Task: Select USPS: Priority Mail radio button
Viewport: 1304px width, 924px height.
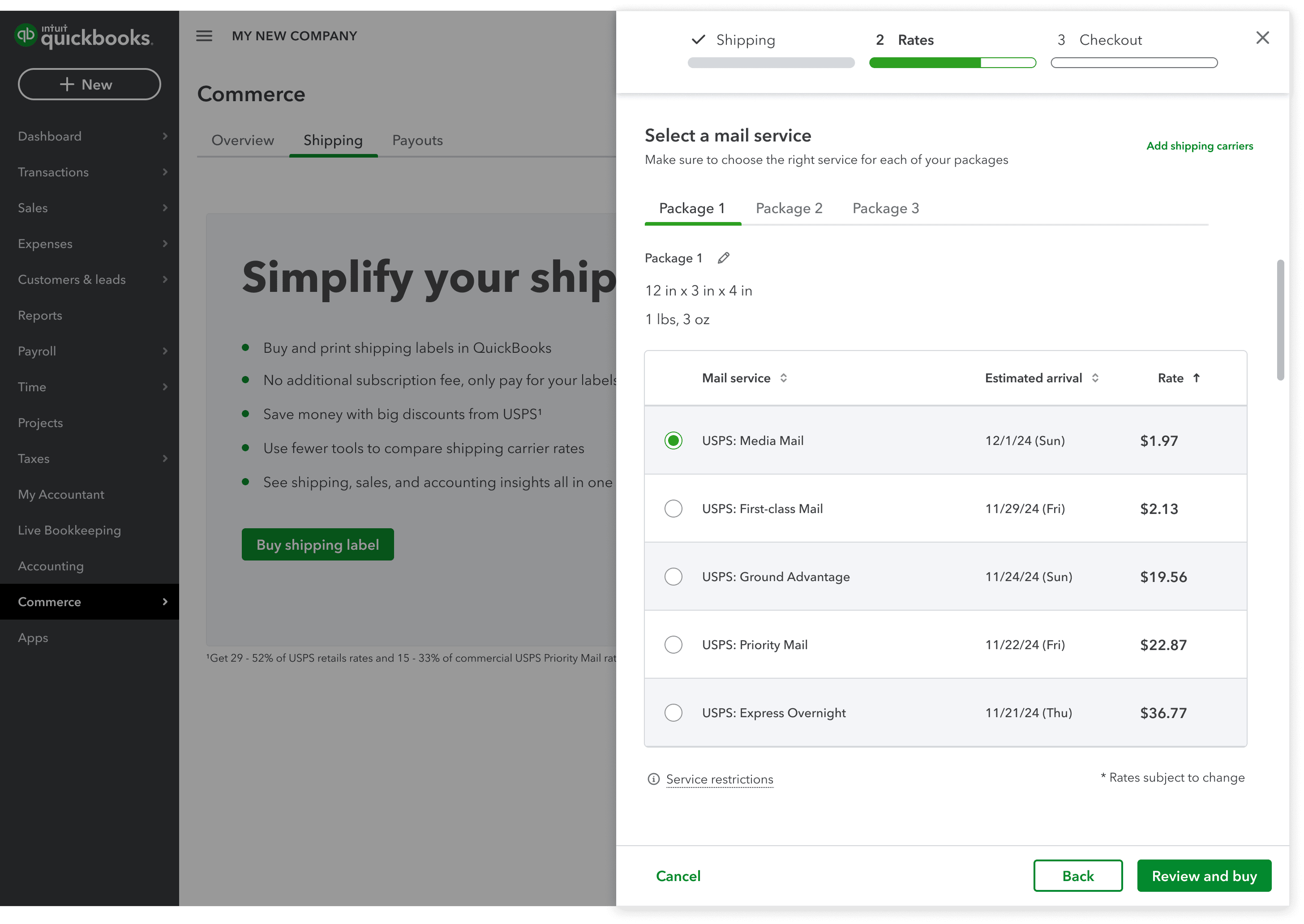Action: [673, 645]
